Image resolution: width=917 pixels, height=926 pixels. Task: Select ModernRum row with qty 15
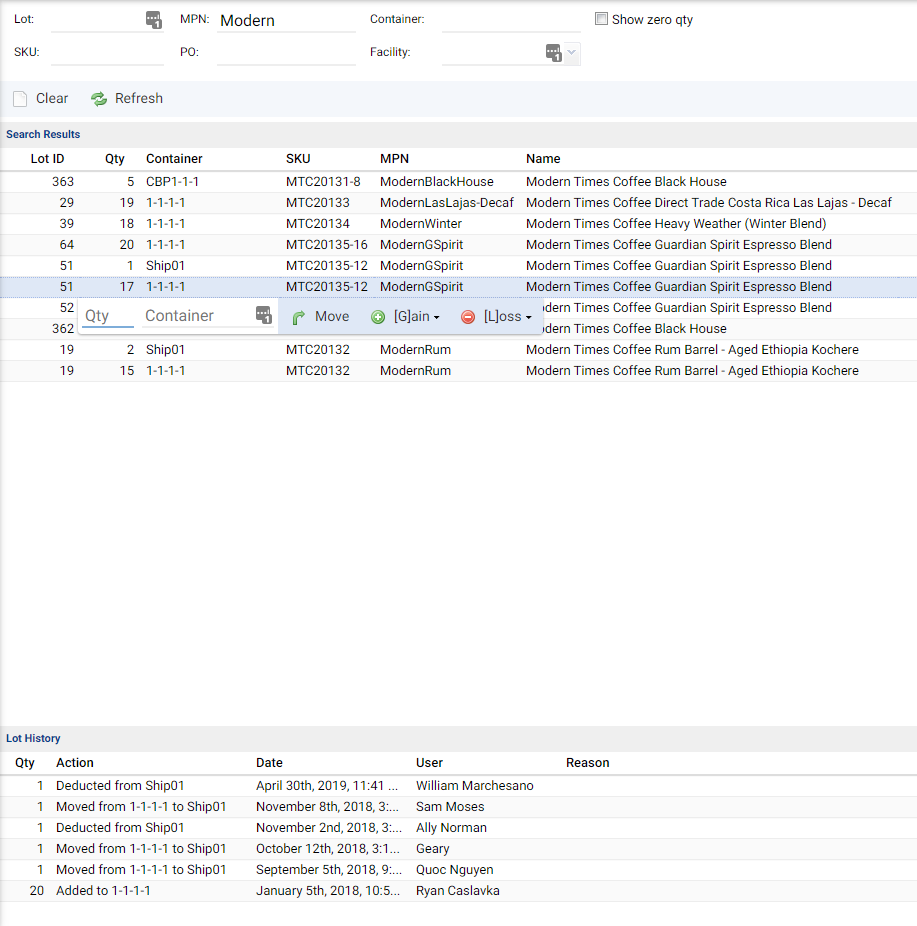coord(458,371)
